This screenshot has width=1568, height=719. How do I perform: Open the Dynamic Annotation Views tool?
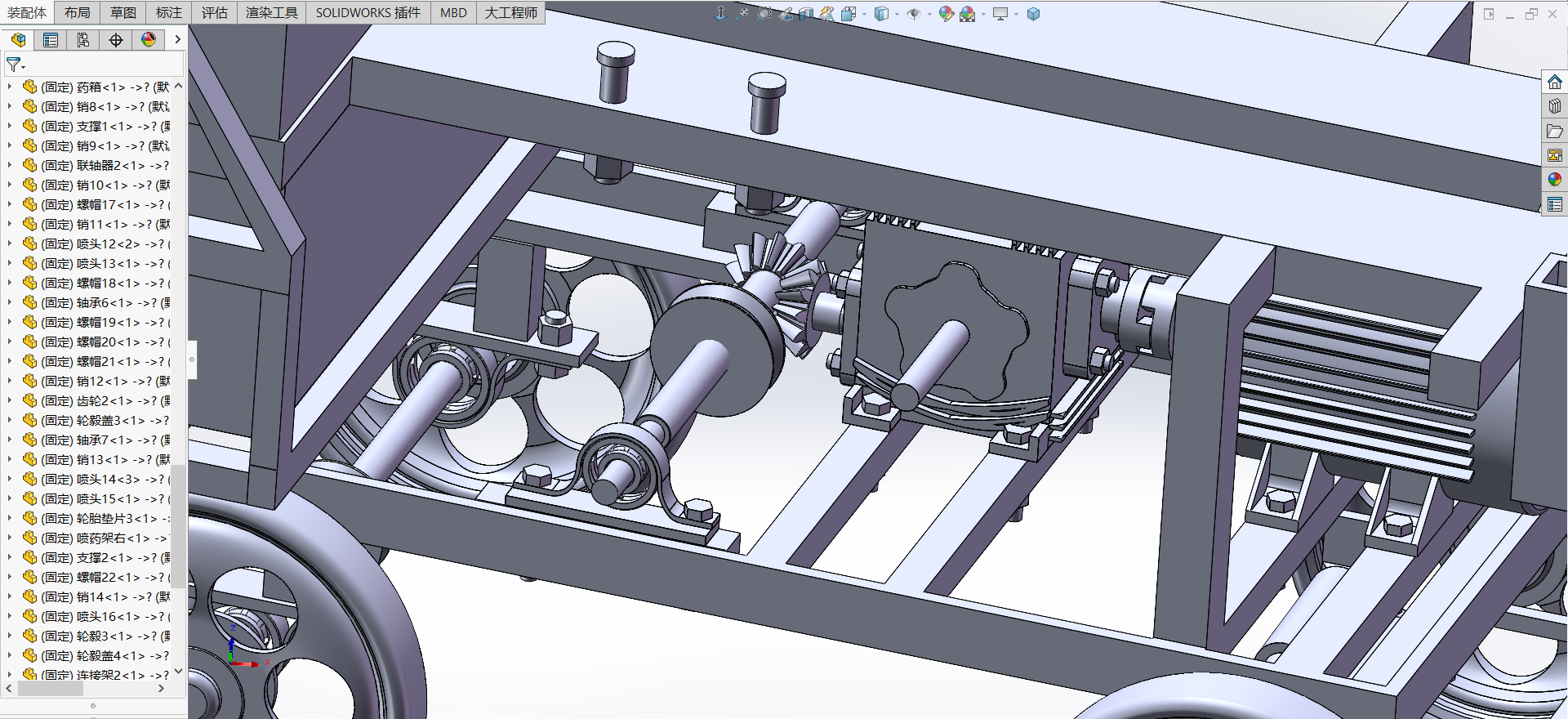pos(827,14)
